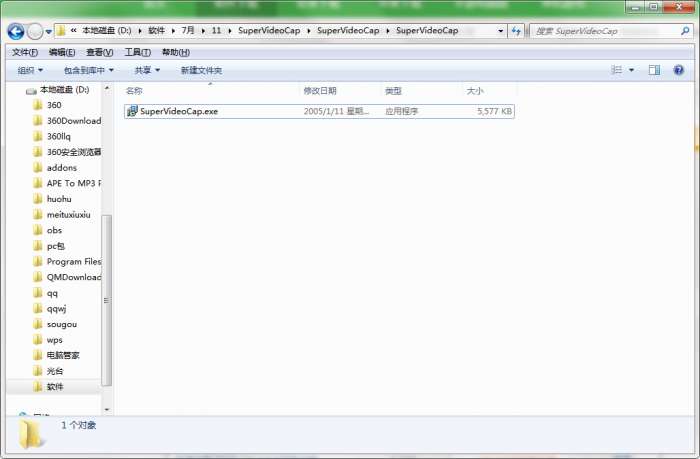Viewport: 700px width, 459px height.
Task: Click the qqwj folder icon
Action: coord(38,309)
